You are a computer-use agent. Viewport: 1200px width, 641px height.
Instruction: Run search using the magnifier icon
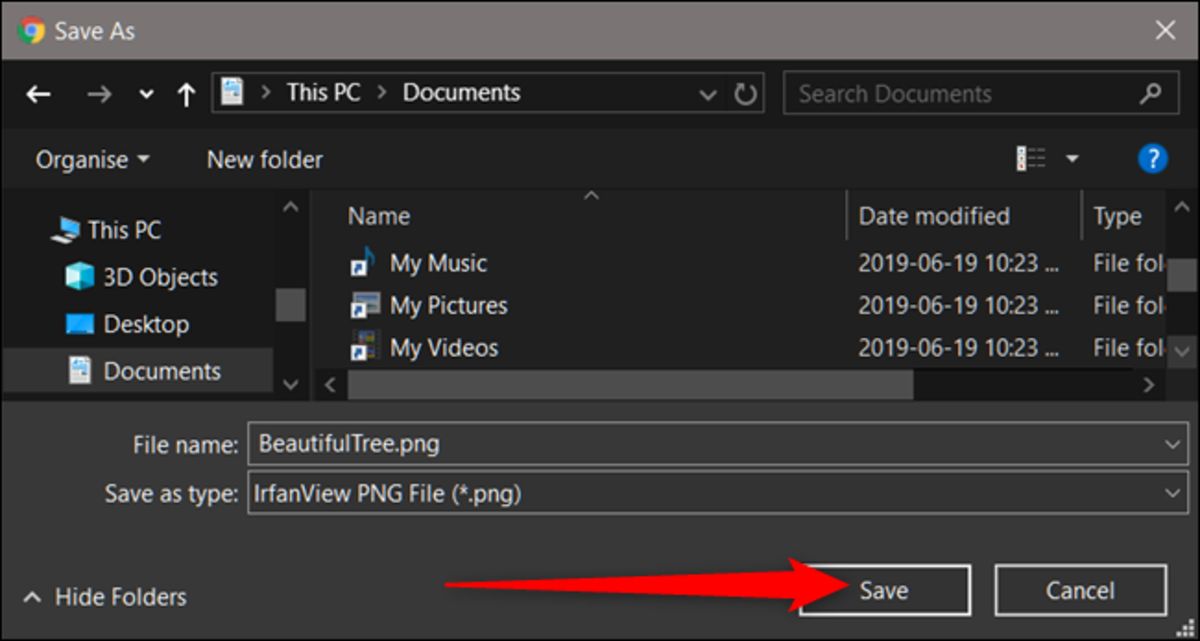1152,93
